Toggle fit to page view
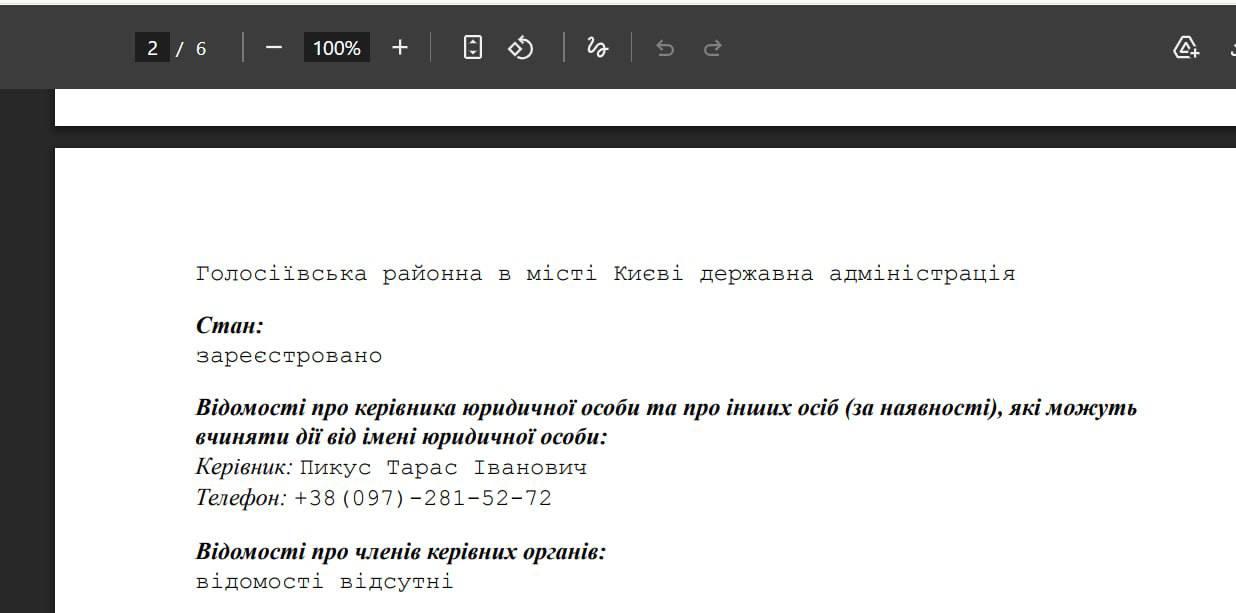The height and width of the screenshot is (613, 1236). [473, 48]
